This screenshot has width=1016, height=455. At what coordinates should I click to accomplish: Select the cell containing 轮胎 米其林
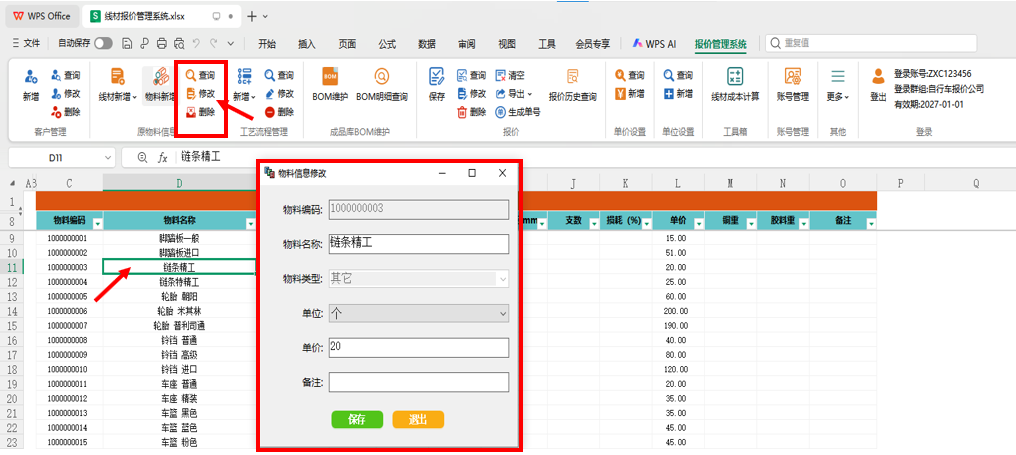pyautogui.click(x=179, y=311)
